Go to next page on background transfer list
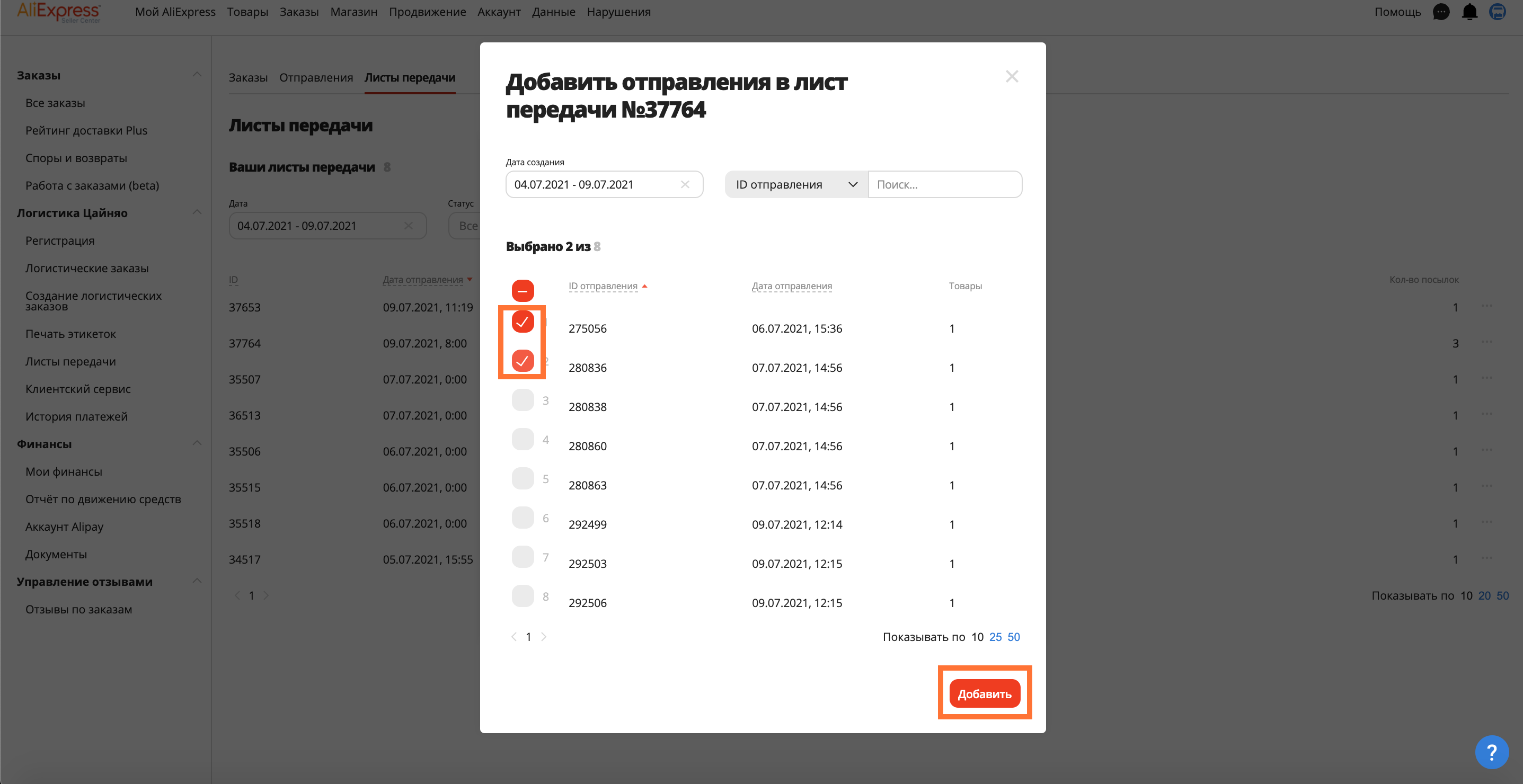 (x=266, y=595)
